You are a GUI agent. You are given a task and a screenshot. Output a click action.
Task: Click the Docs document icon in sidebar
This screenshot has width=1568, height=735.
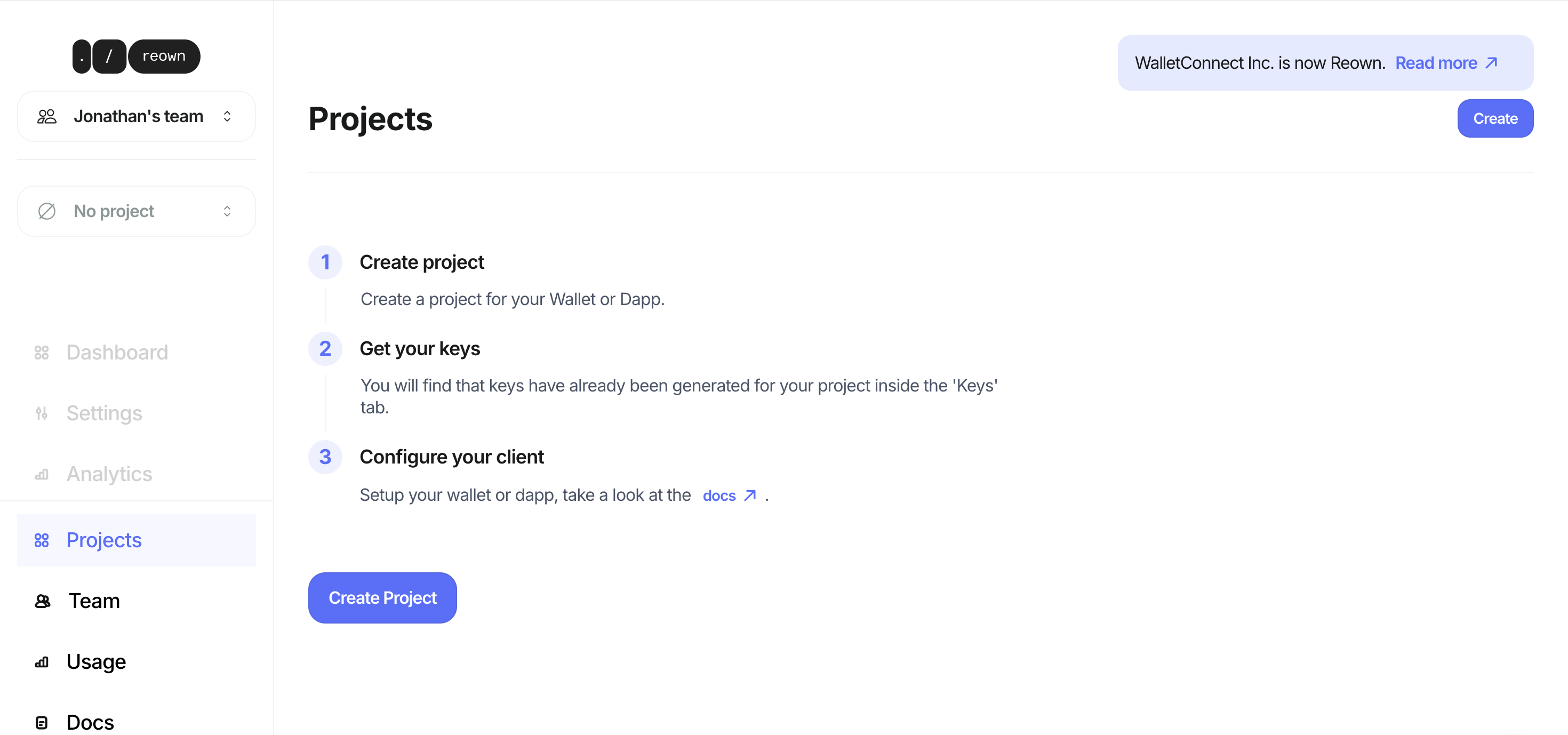coord(42,722)
